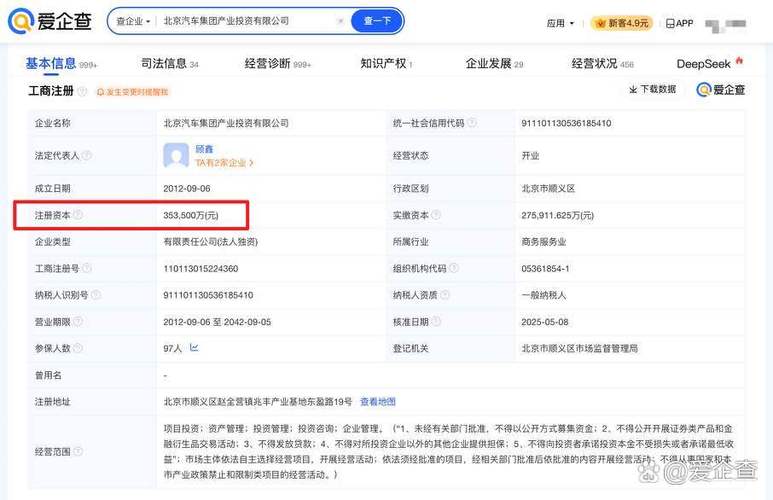This screenshot has width=773, height=500.
Task: Click the legal representative avatar image
Action: click(x=176, y=156)
